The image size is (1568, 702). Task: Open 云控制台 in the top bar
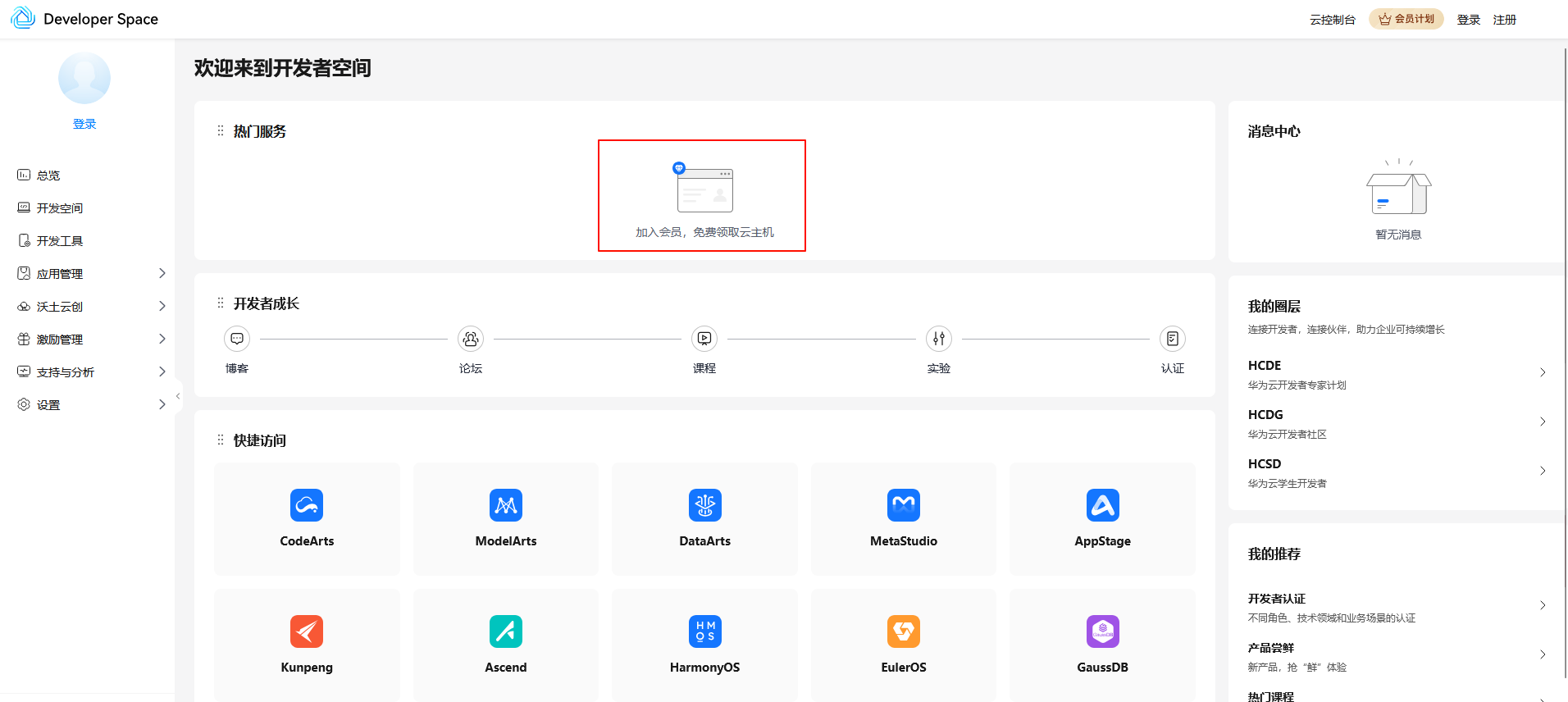[x=1333, y=20]
